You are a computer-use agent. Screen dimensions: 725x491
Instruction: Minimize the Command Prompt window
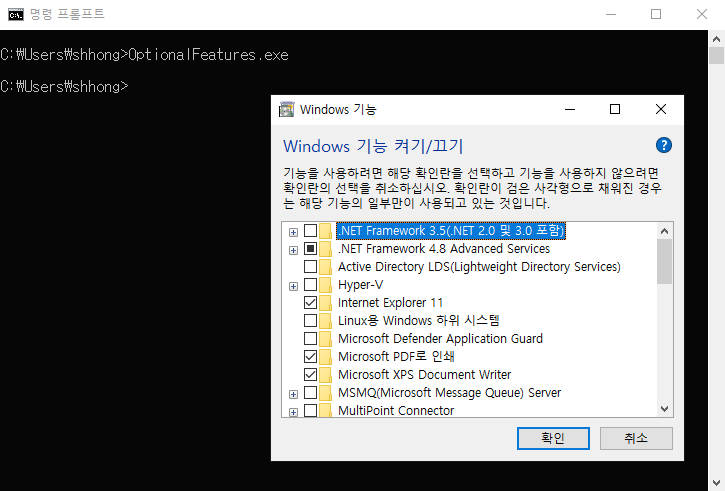(x=611, y=14)
